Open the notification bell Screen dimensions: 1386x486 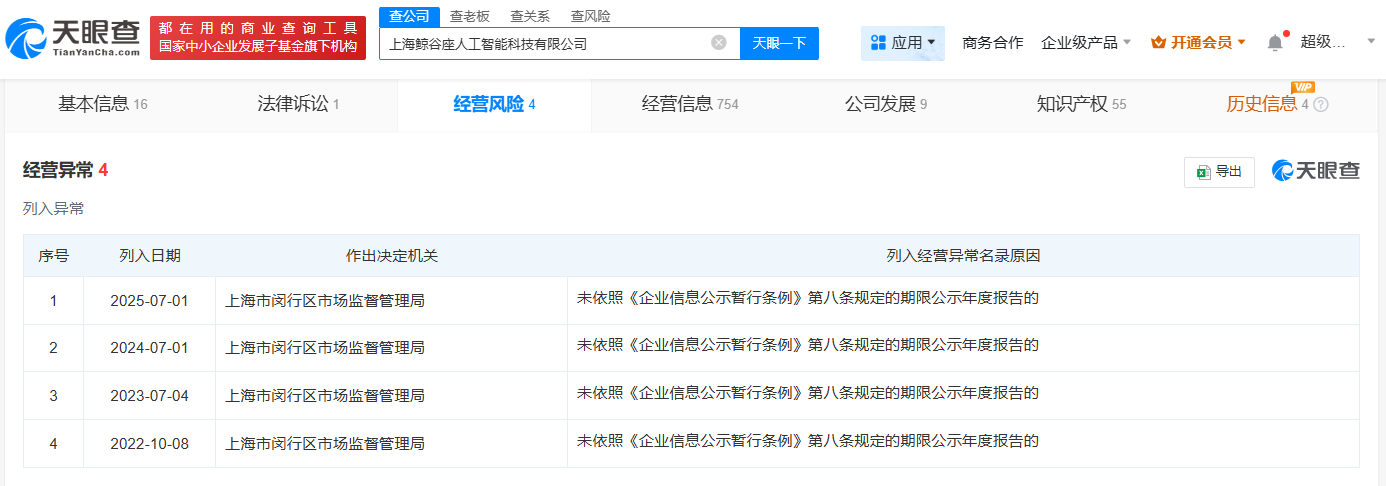point(1274,43)
